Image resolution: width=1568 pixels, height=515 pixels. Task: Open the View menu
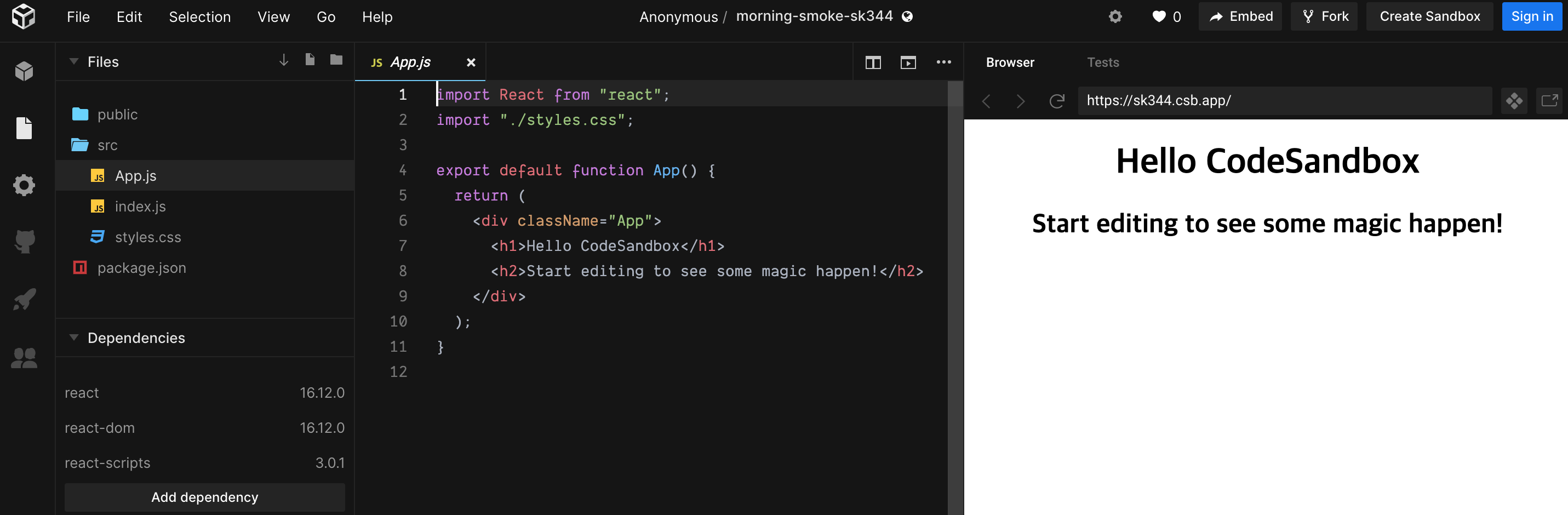click(273, 17)
